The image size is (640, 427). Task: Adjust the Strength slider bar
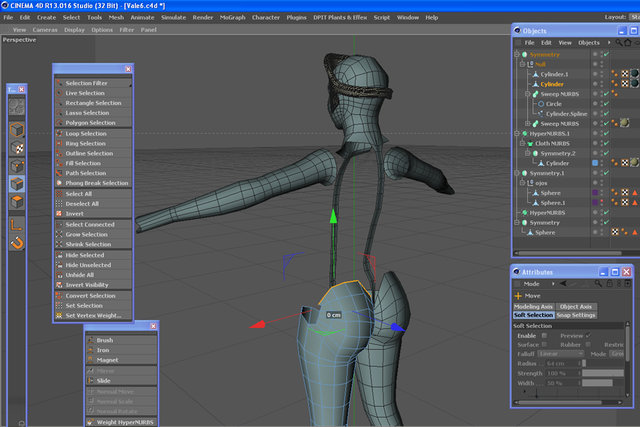pos(603,373)
